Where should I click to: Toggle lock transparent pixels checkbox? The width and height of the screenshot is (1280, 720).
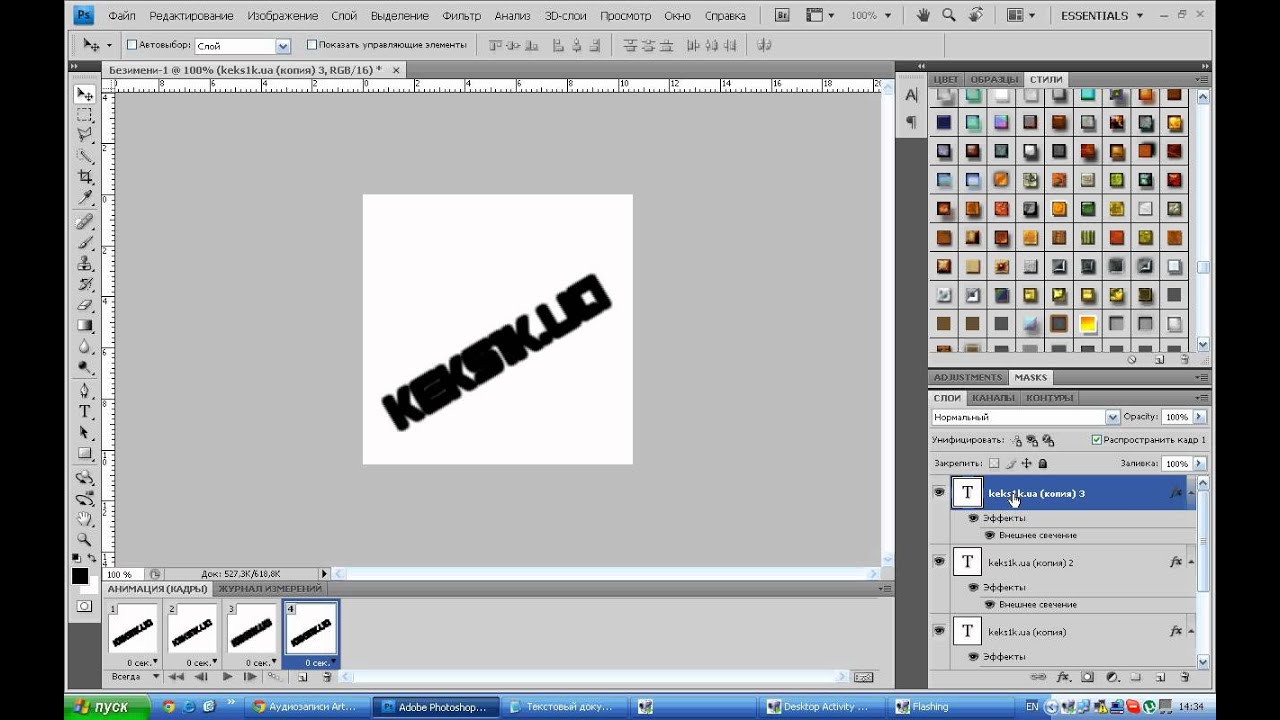(994, 464)
